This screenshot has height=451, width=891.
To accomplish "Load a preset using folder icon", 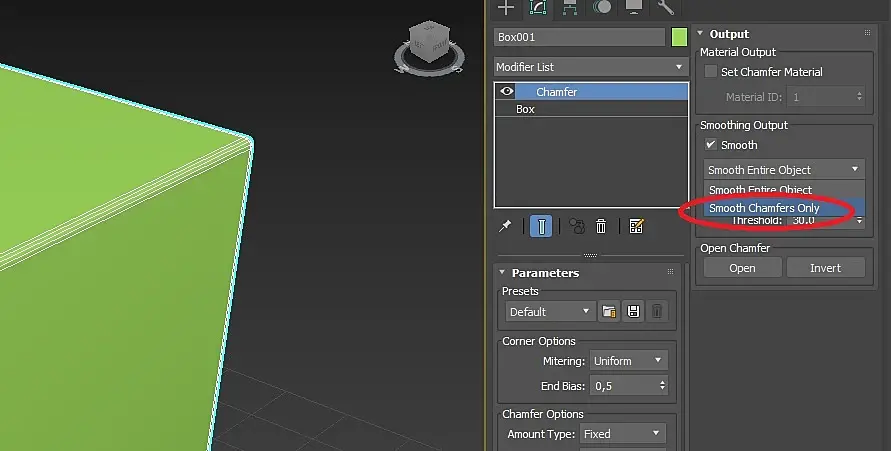I will [x=609, y=311].
